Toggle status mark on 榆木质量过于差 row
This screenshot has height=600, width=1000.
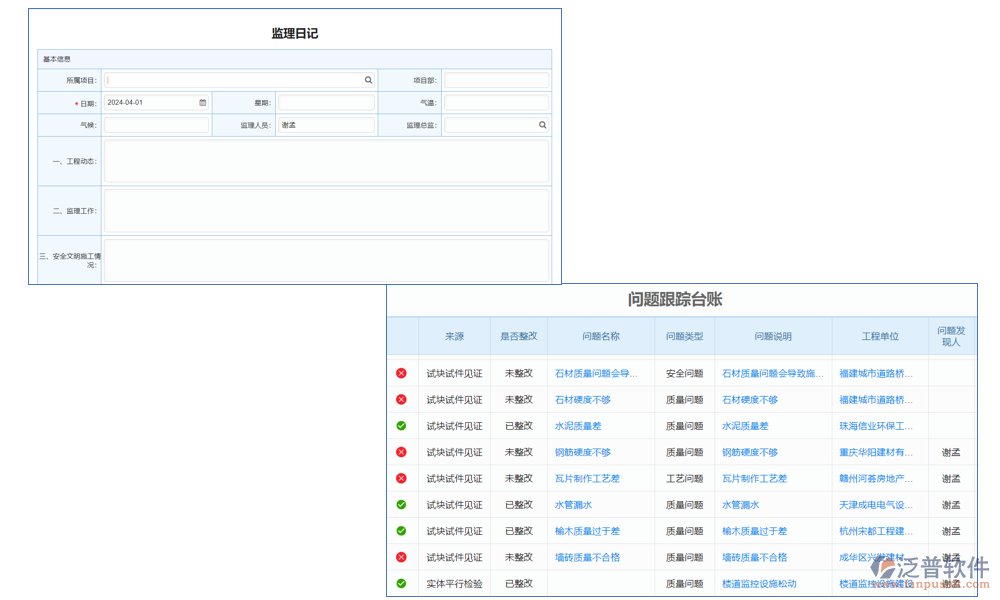click(401, 531)
